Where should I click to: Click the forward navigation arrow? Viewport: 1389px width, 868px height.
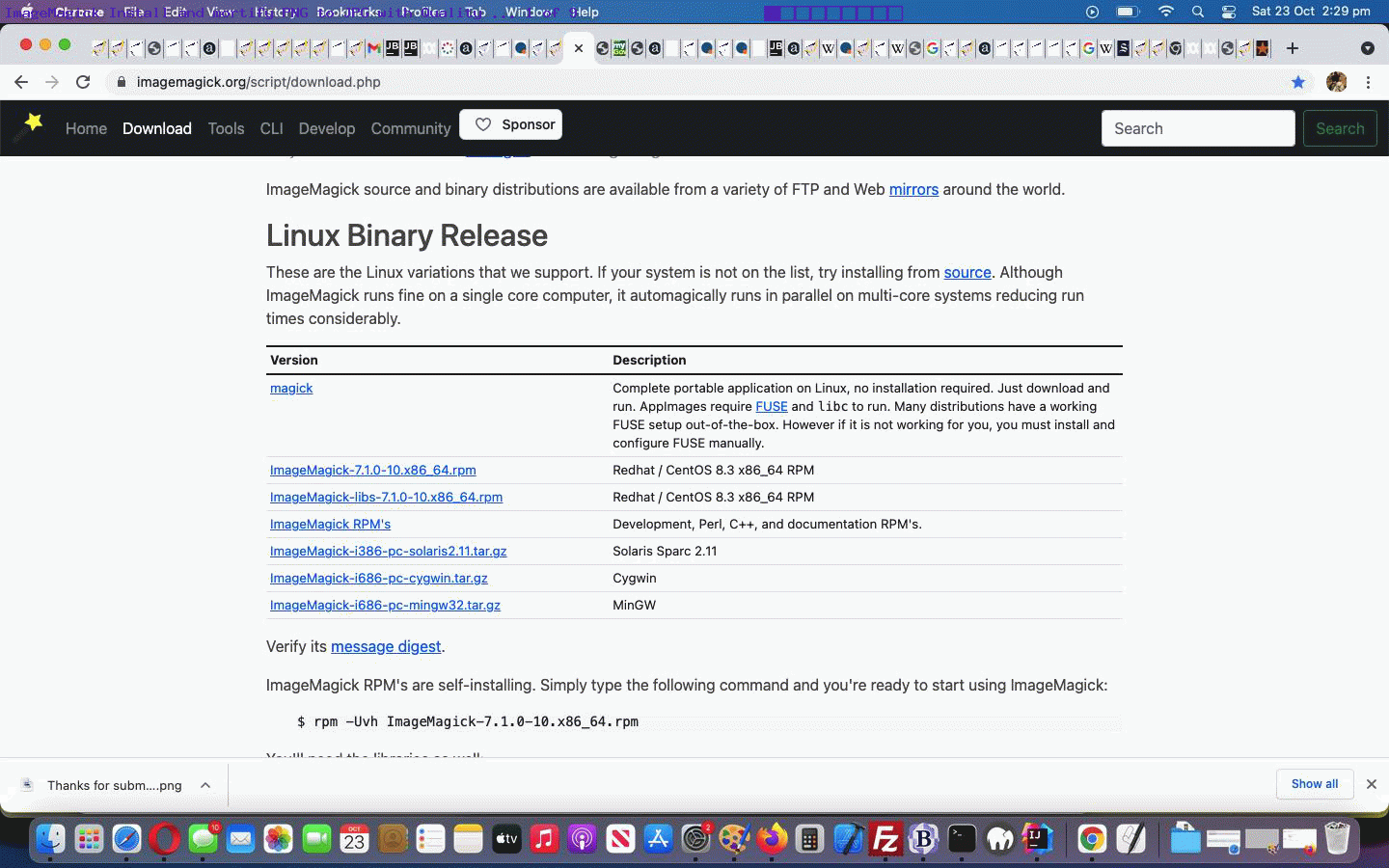tap(52, 82)
